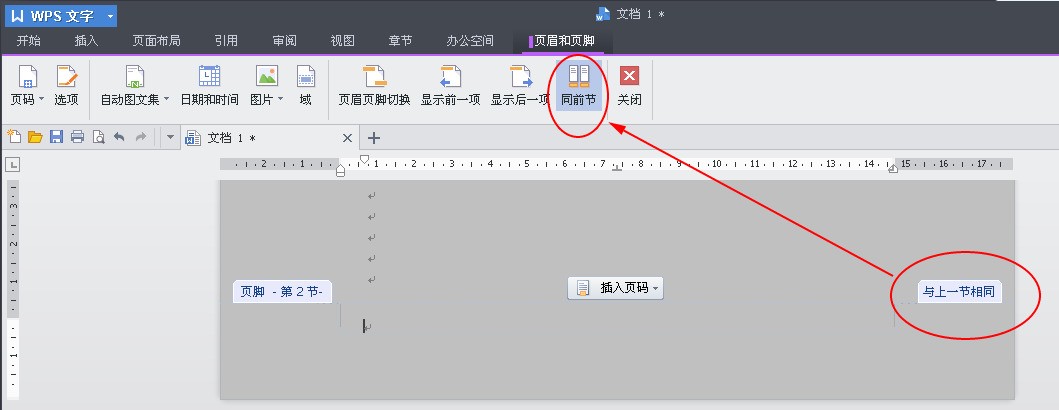1059x410 pixels.
Task: Click the right indent marker on ruler
Action: click(x=893, y=168)
